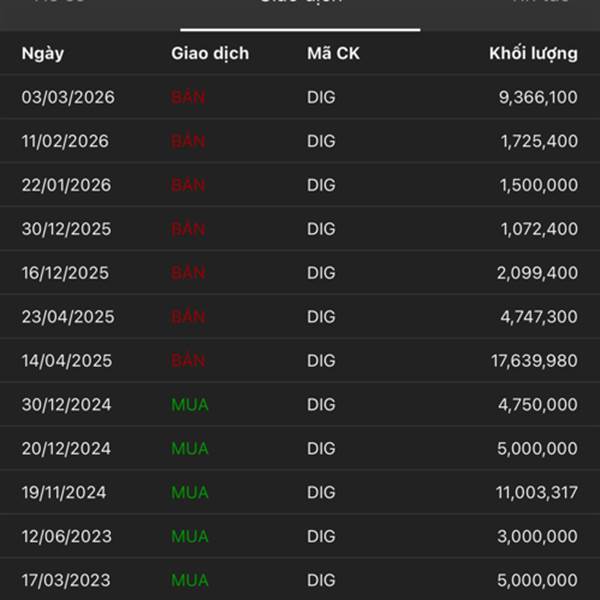600x600 pixels.
Task: Click the Khối lượng column header
Action: pos(533,53)
